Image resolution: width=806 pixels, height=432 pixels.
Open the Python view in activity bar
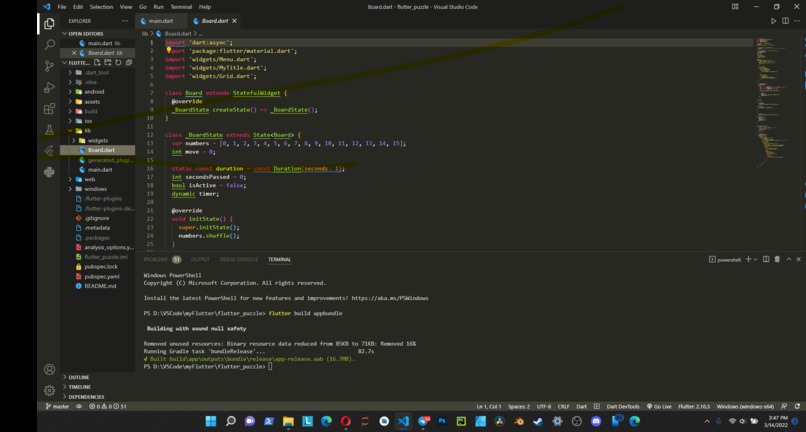[x=49, y=172]
